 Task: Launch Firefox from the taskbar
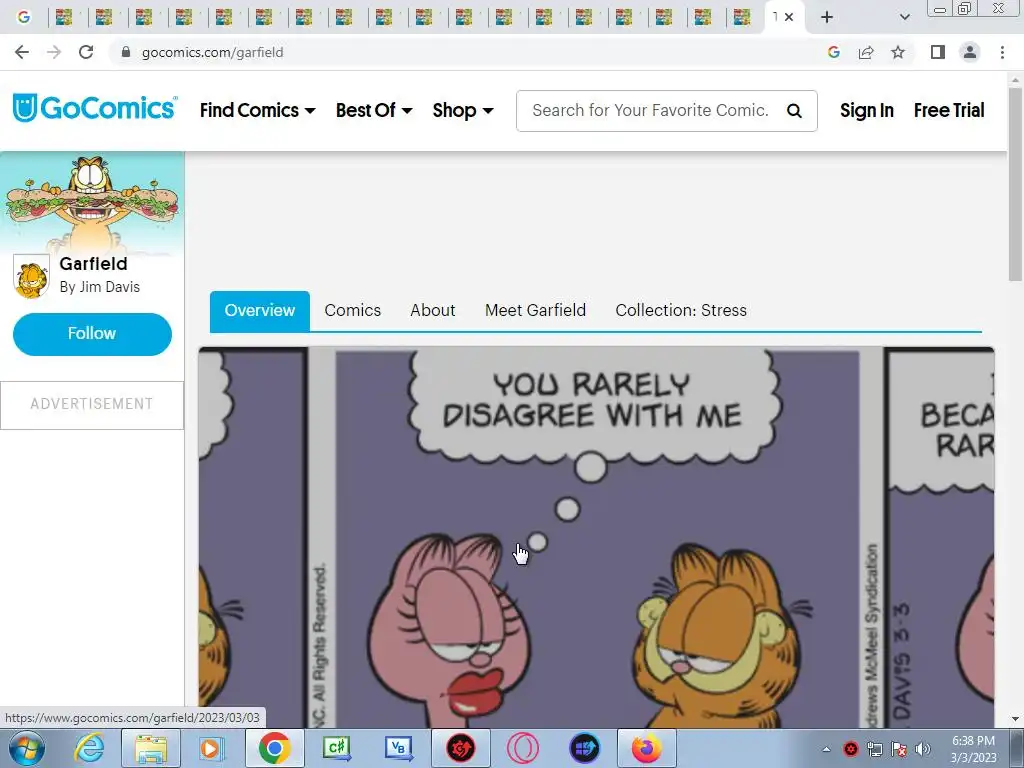[x=647, y=748]
